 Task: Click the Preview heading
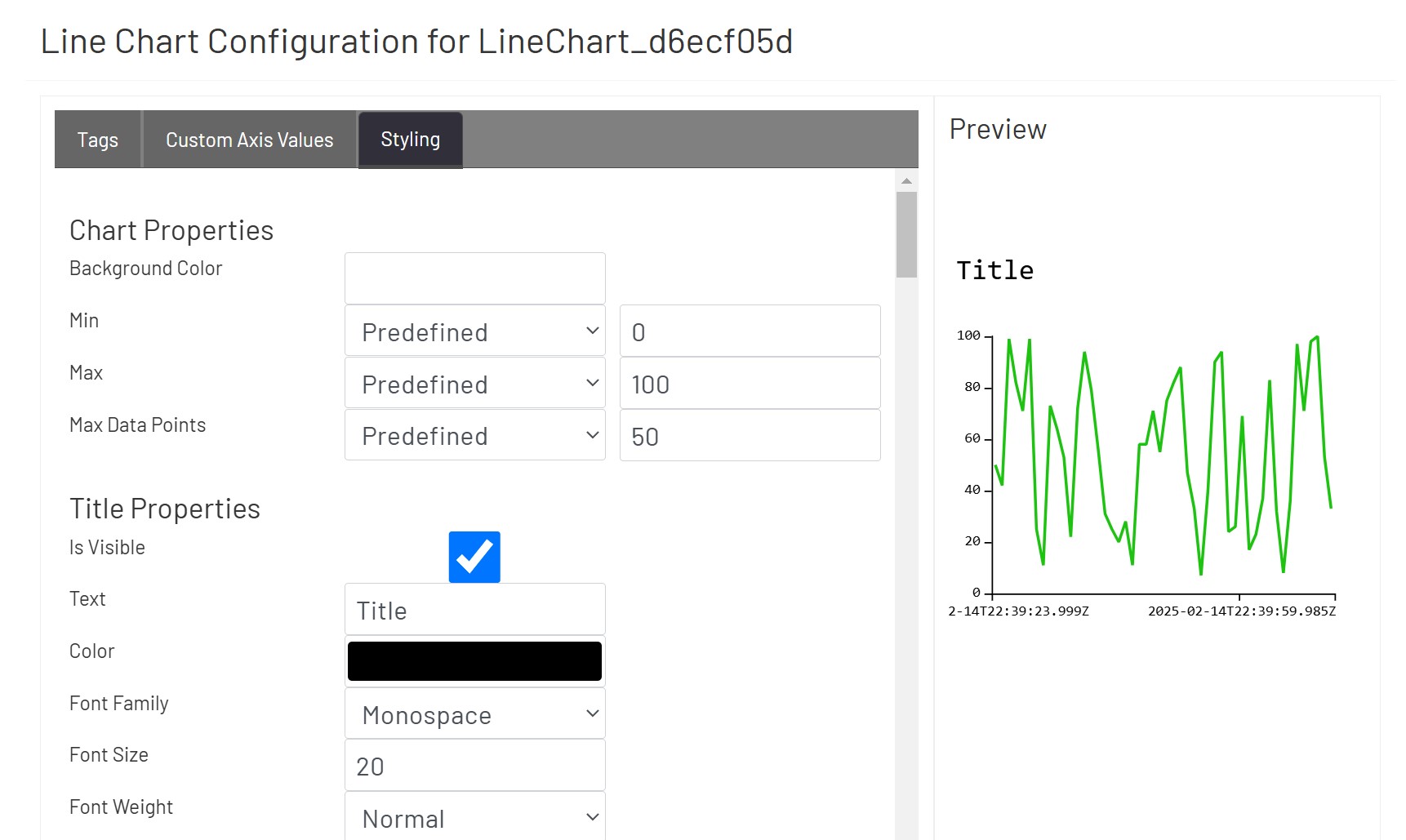point(997,128)
